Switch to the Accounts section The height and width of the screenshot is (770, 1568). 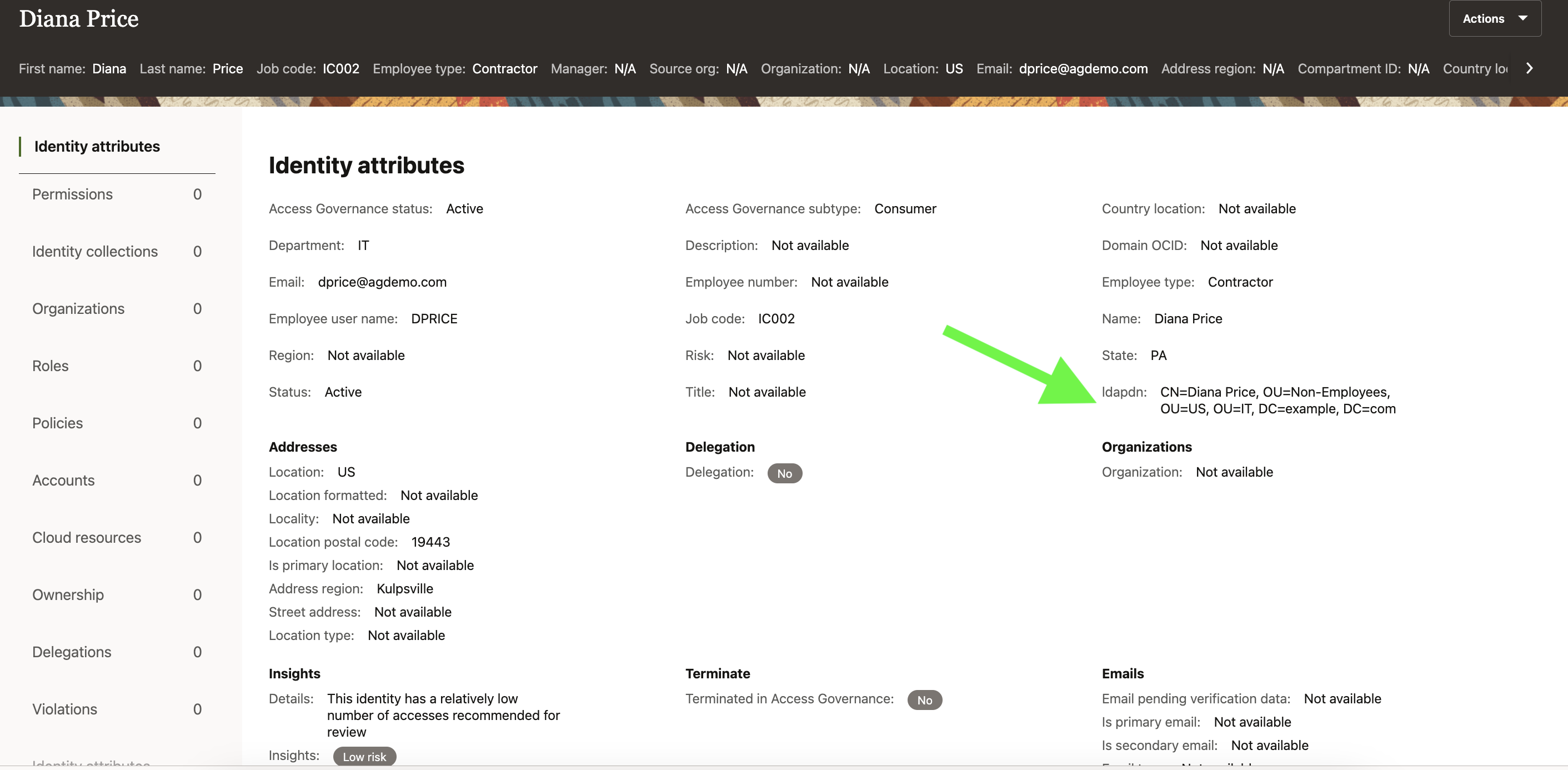click(x=63, y=480)
